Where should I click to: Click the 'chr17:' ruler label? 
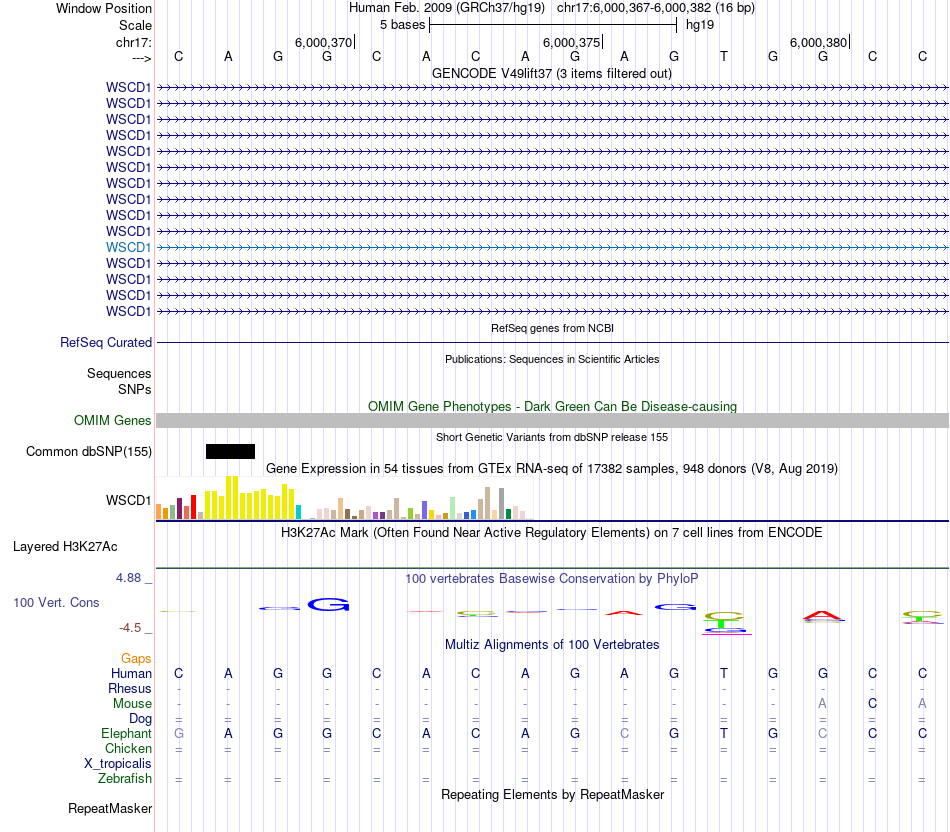133,42
